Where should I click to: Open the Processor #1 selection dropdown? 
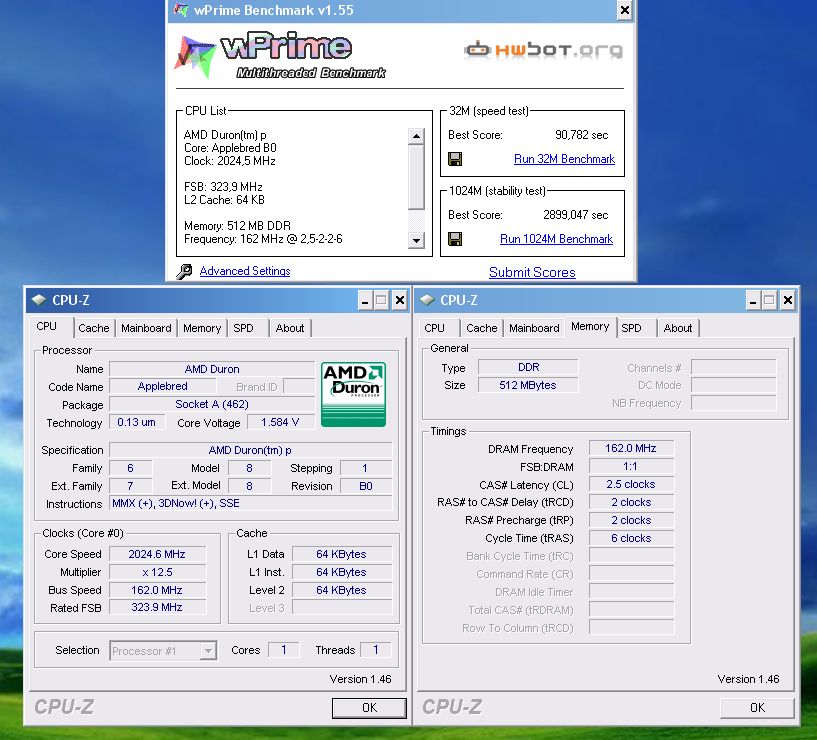tap(208, 650)
